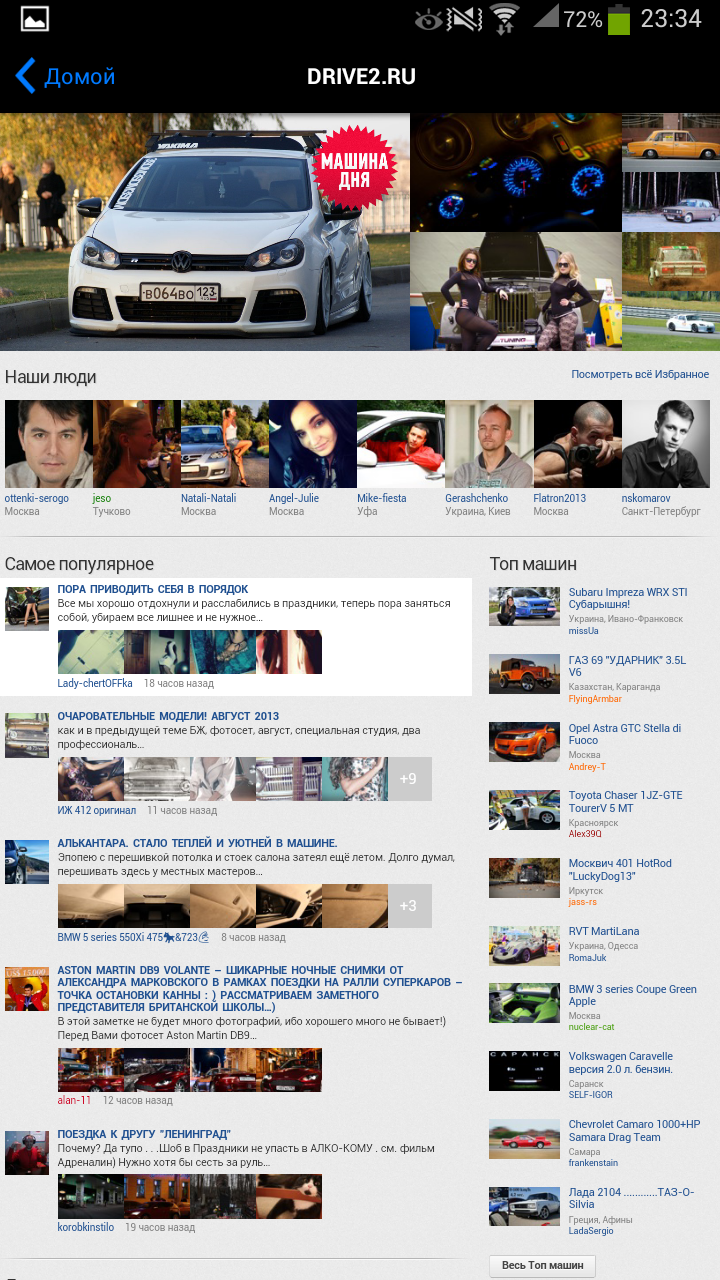
Task: Open the green BMW 3 series thumbnail
Action: [524, 1003]
